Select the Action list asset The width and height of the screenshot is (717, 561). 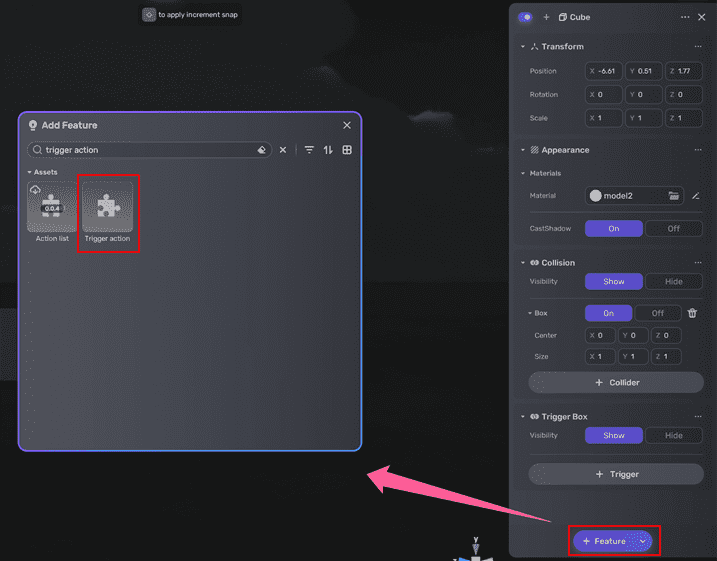[52, 211]
